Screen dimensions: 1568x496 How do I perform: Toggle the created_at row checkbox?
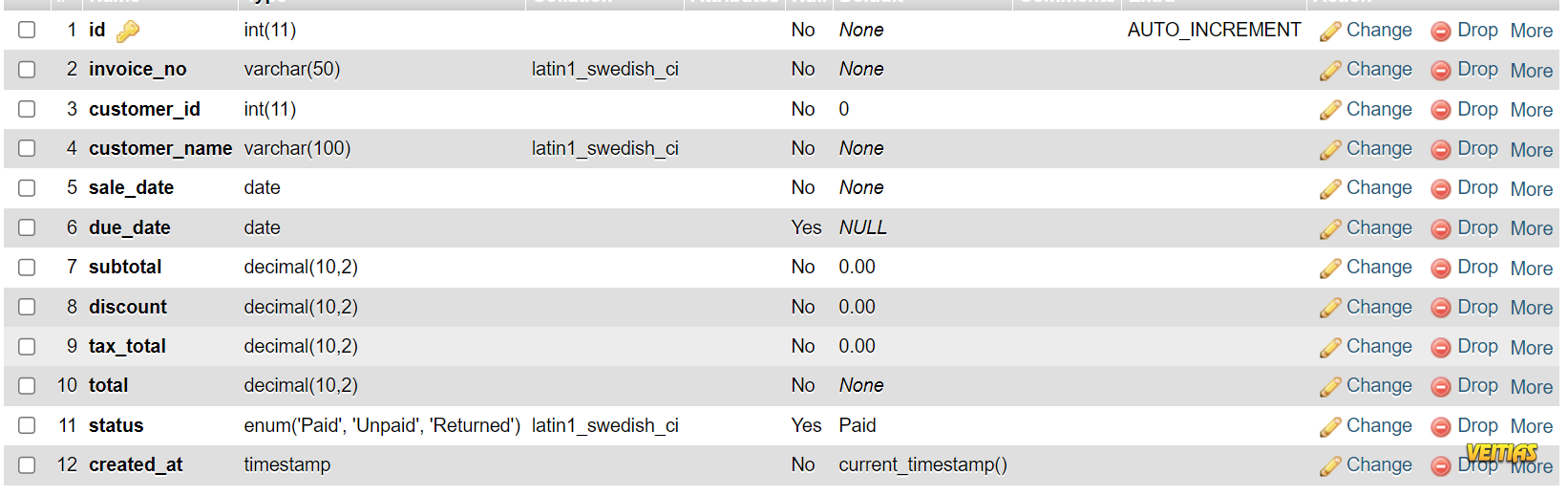pos(27,464)
